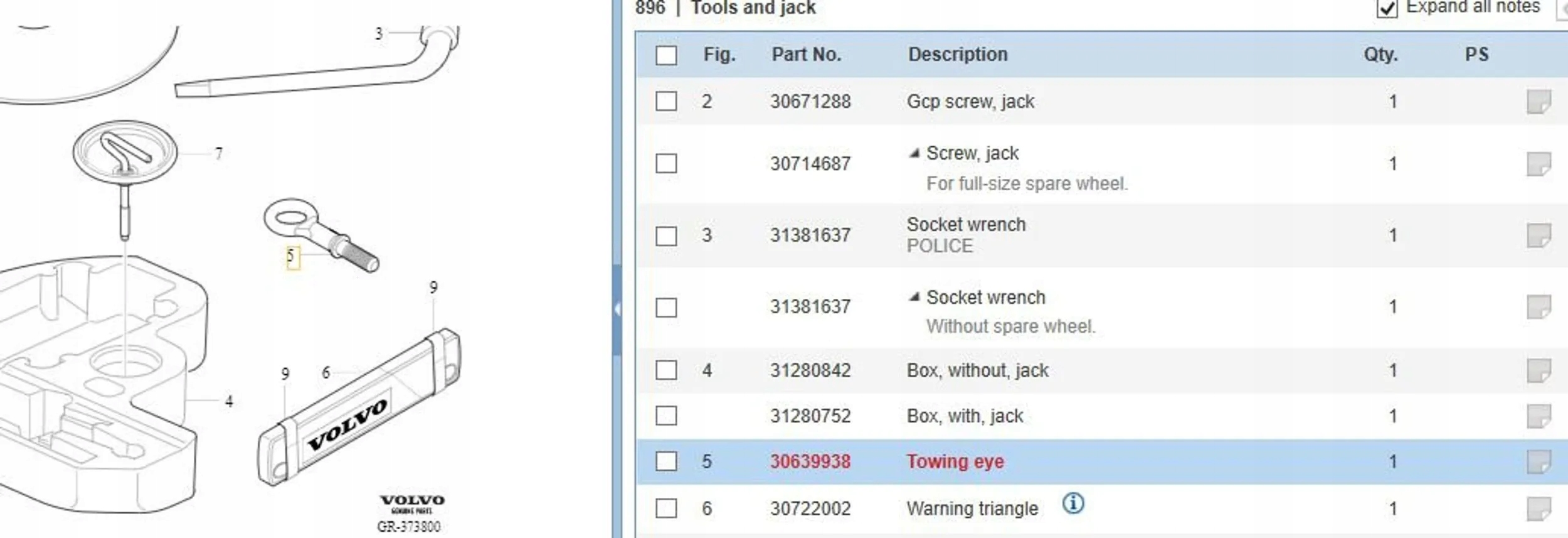Click the Volvo warning triangle case drawing
Viewport: 1568px width, 538px height.
tap(359, 407)
